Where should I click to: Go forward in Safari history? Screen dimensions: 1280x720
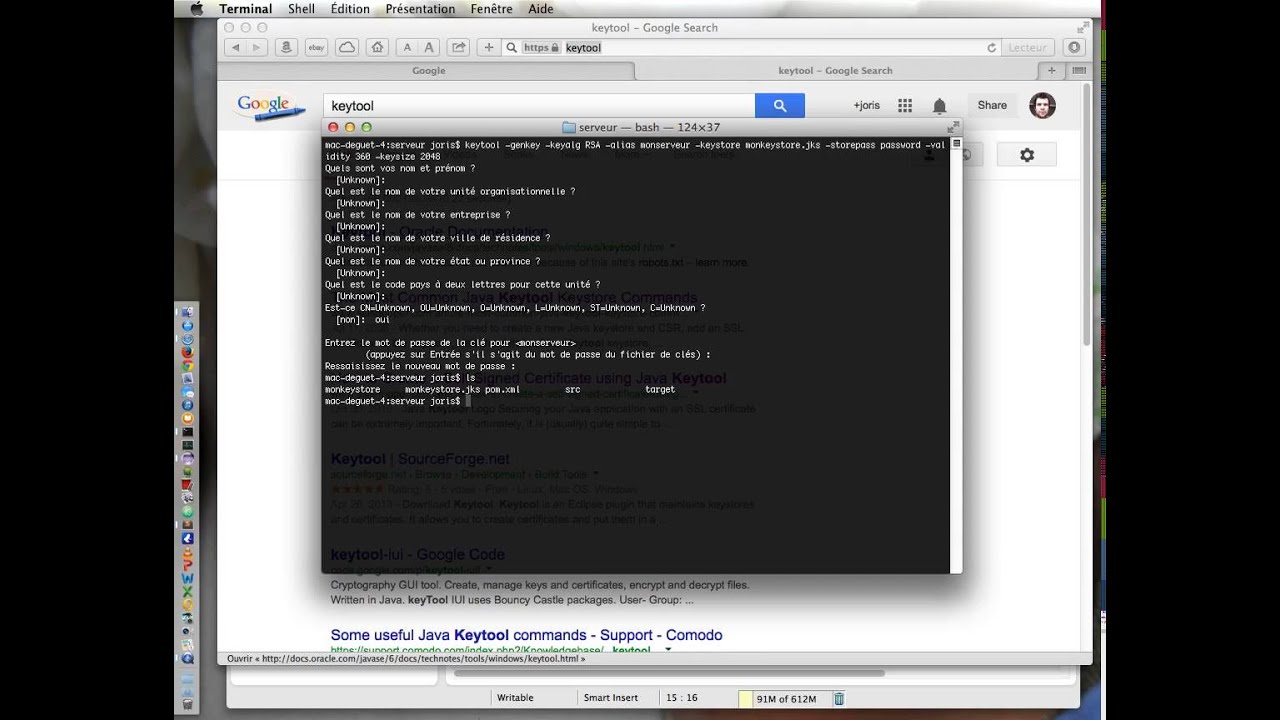[x=256, y=47]
